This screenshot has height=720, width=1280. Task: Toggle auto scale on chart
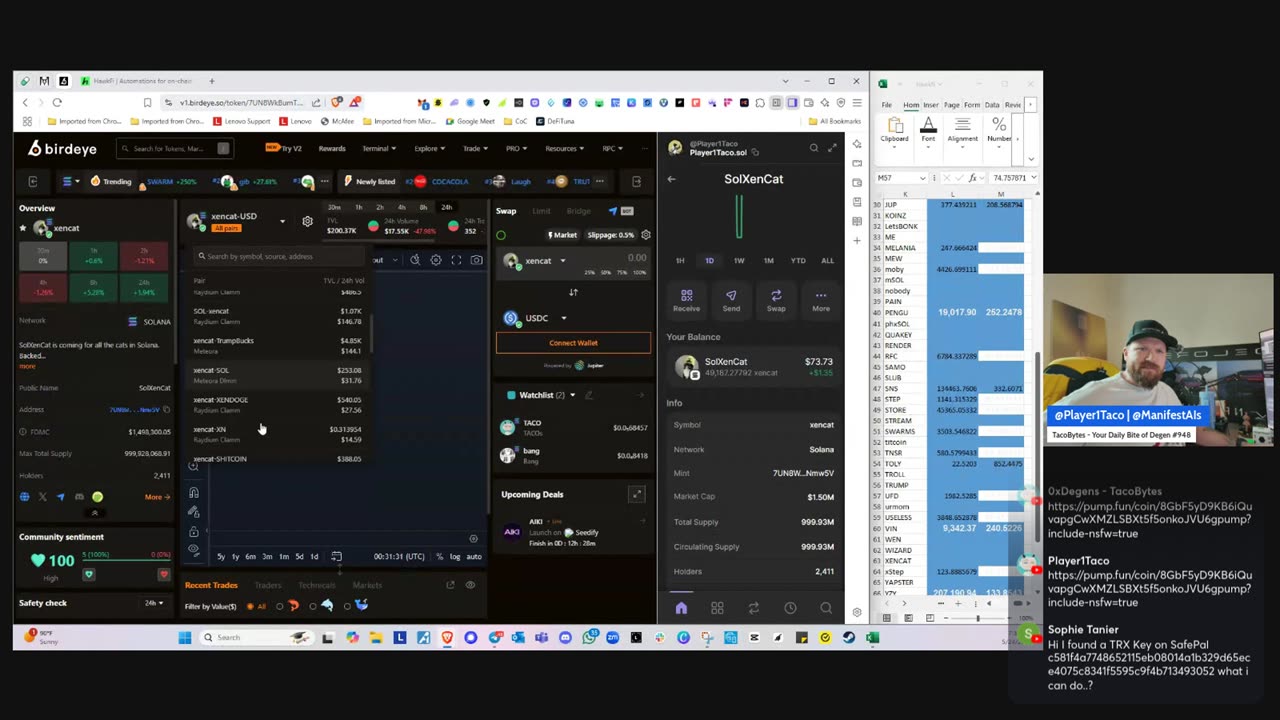coord(474,556)
